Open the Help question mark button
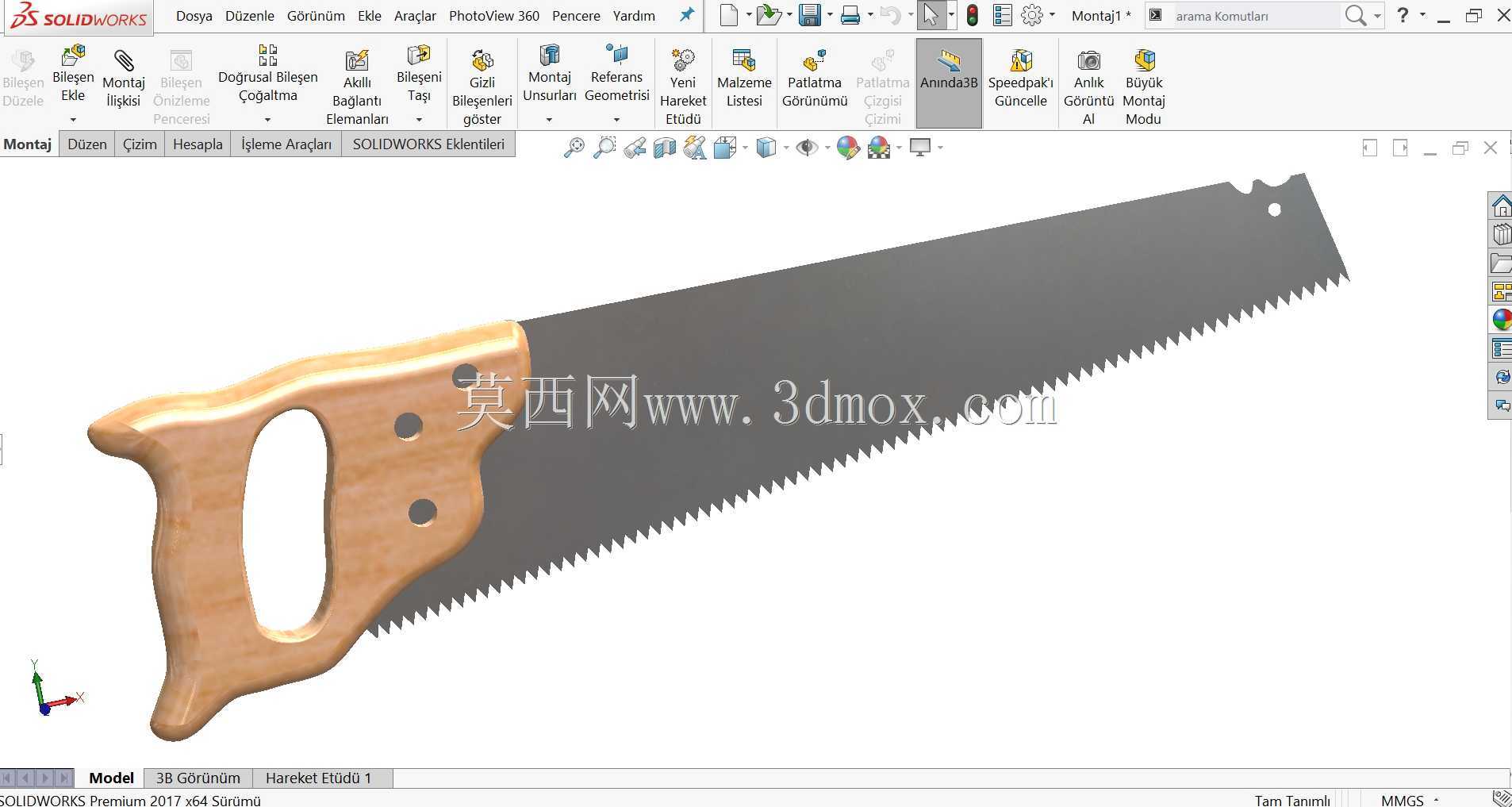 [1403, 15]
